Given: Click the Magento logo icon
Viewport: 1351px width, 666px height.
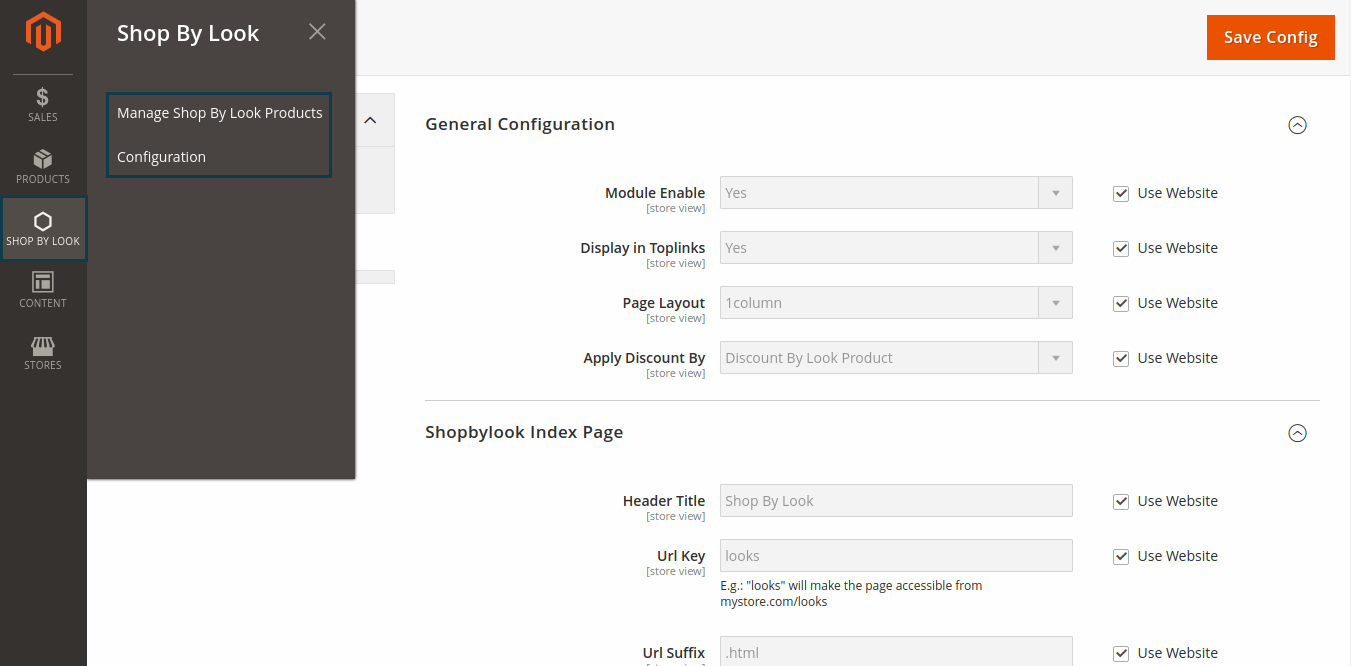Looking at the screenshot, I should 43,32.
